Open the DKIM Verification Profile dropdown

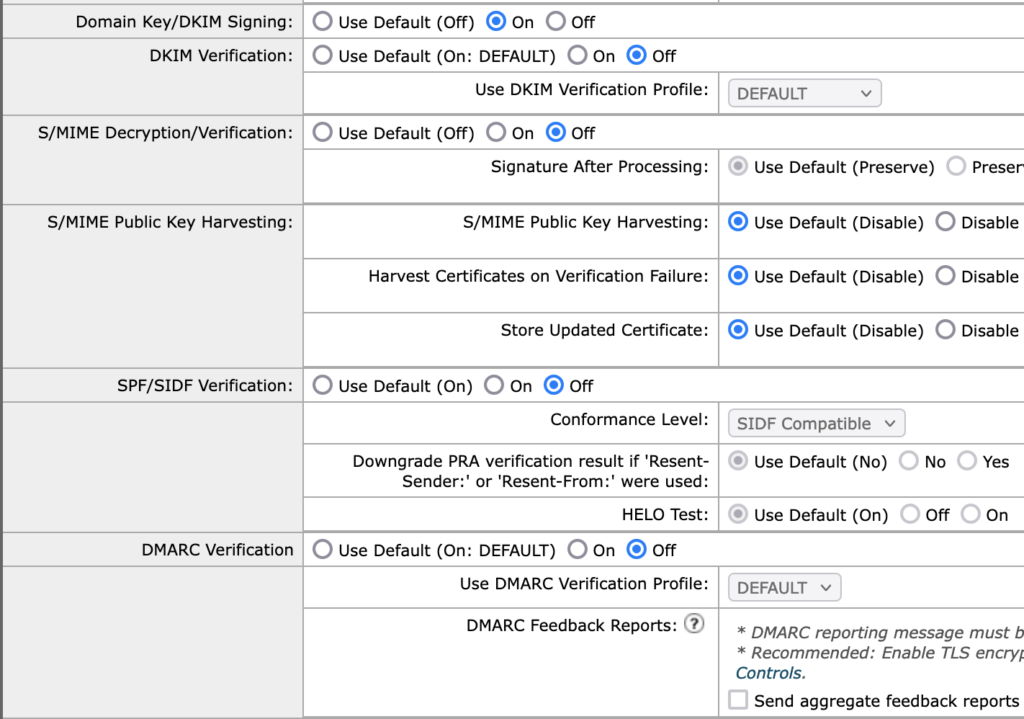[805, 93]
